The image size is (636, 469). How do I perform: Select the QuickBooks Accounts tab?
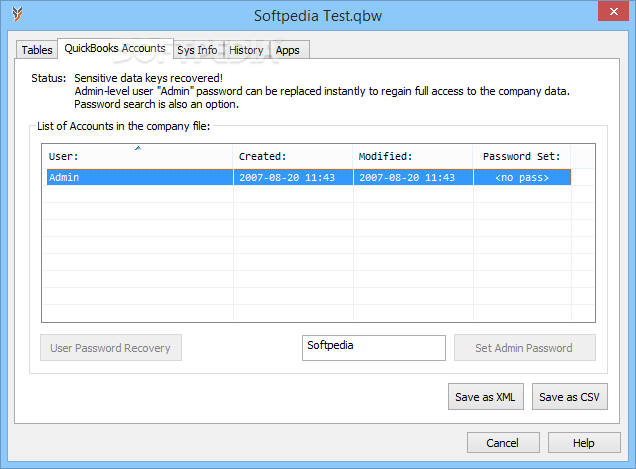[115, 48]
